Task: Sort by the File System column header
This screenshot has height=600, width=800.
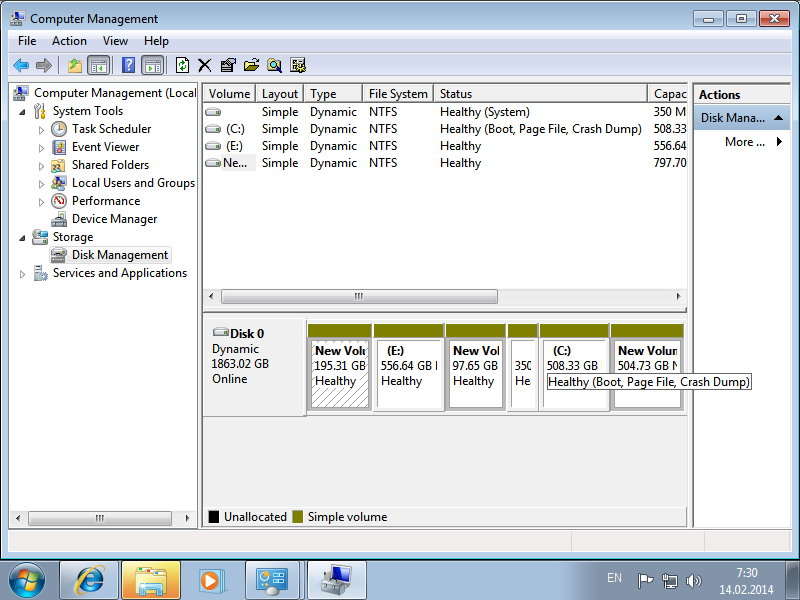Action: pyautogui.click(x=398, y=94)
